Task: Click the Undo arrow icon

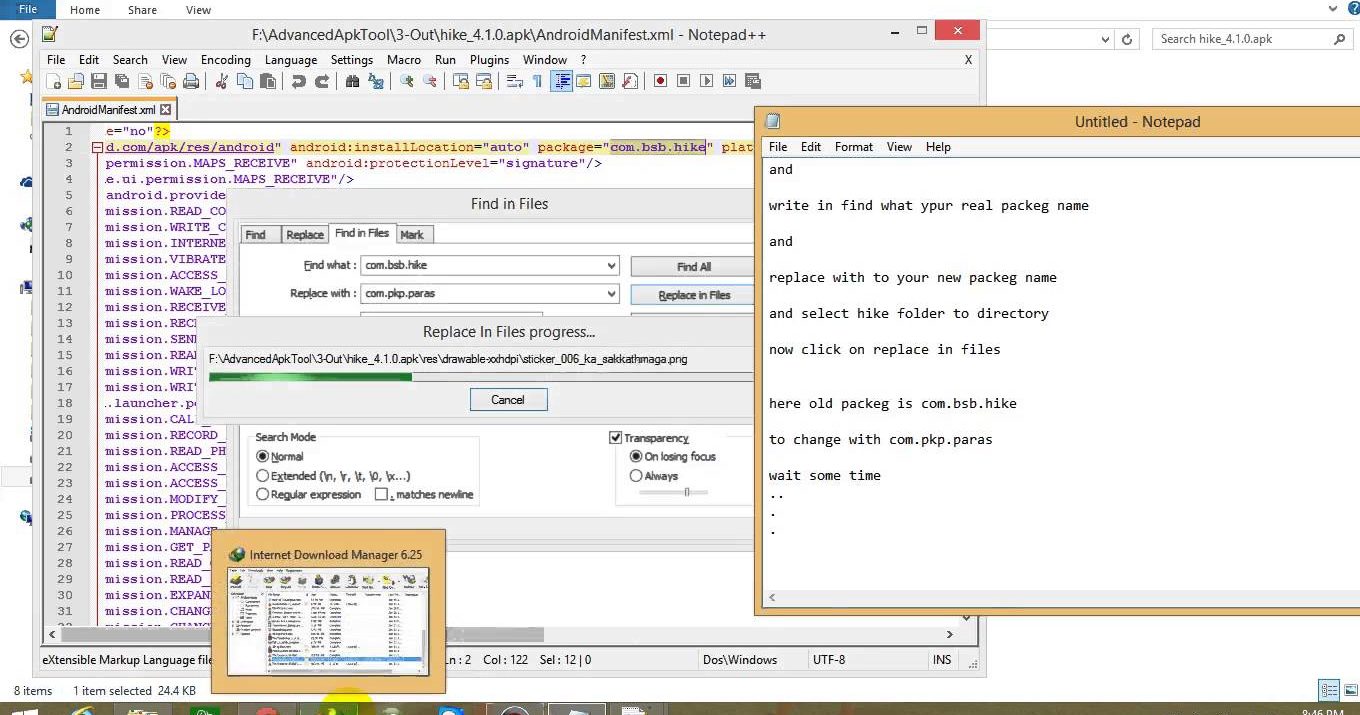Action: pos(298,81)
